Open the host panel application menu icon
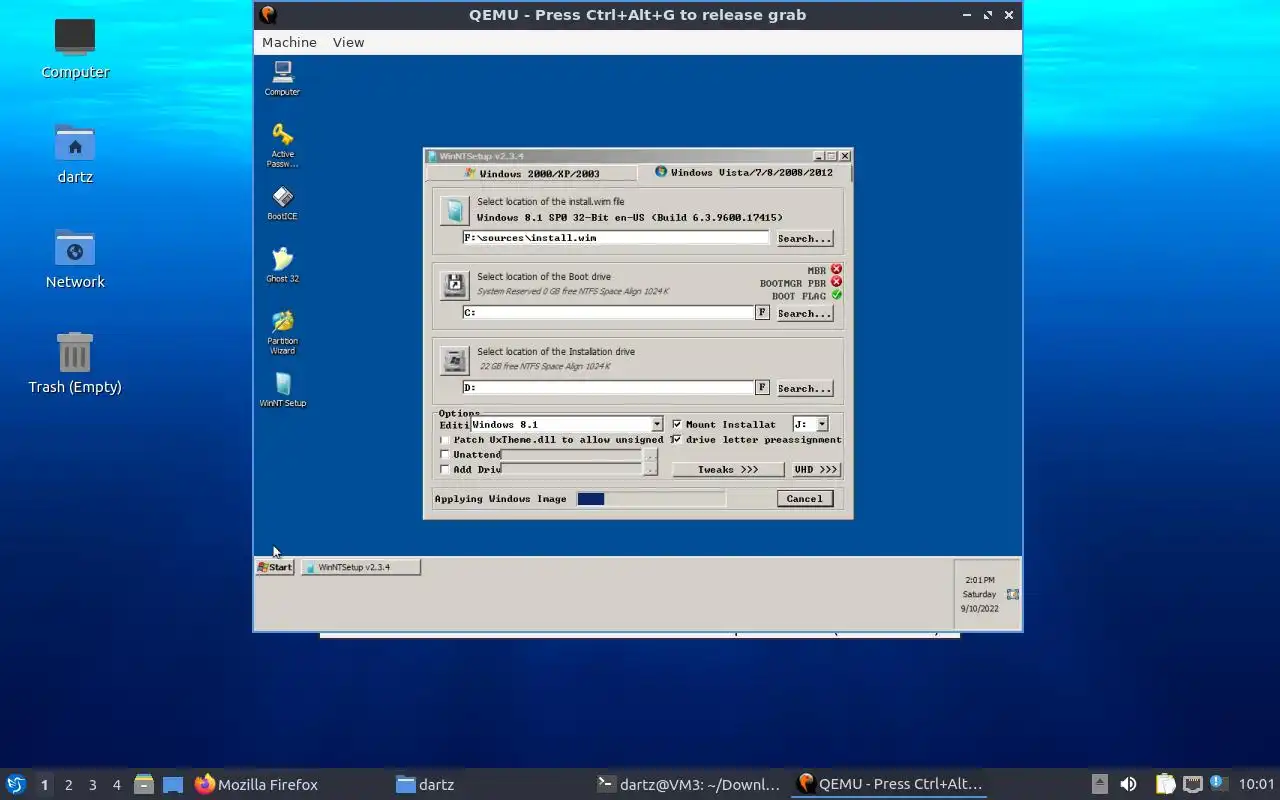The height and width of the screenshot is (800, 1280). (x=16, y=784)
